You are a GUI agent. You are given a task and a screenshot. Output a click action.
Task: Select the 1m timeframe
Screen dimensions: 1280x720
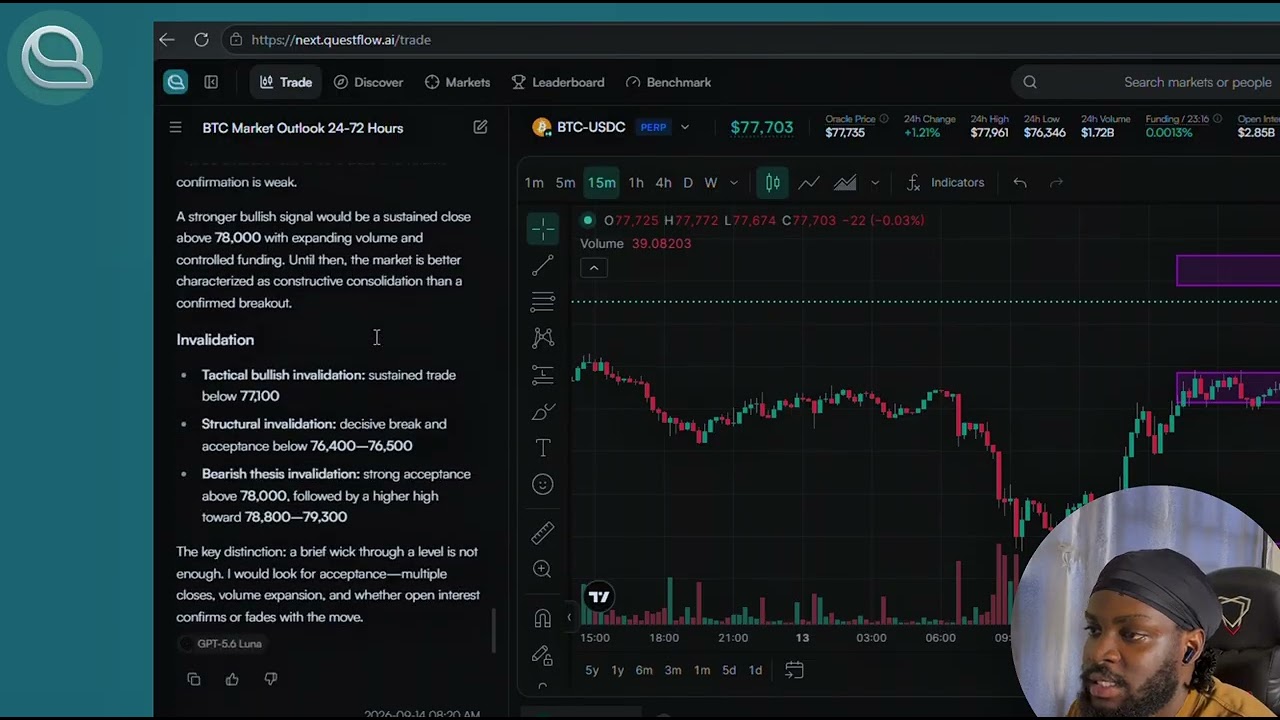pos(534,182)
